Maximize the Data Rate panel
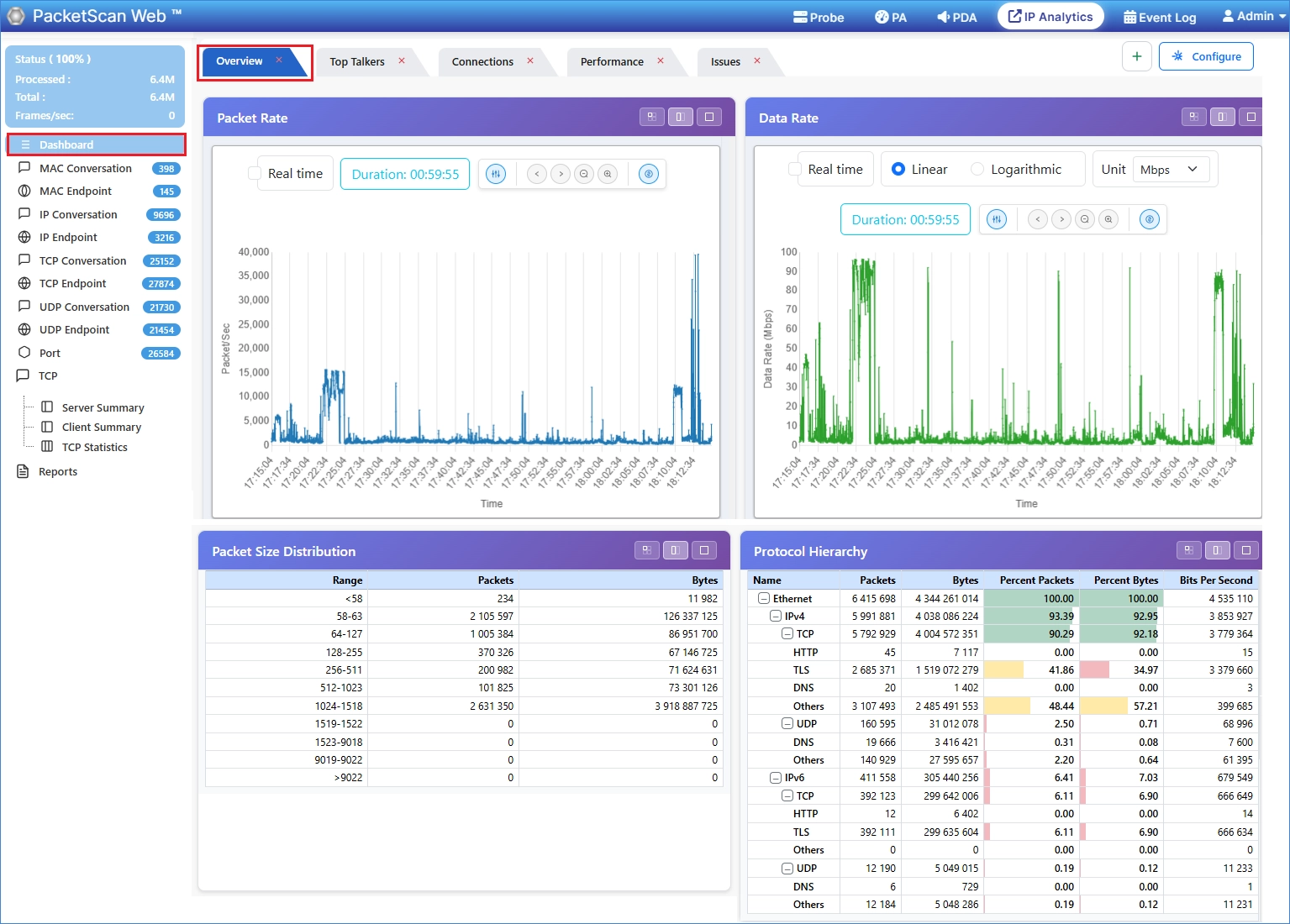 [x=1251, y=117]
